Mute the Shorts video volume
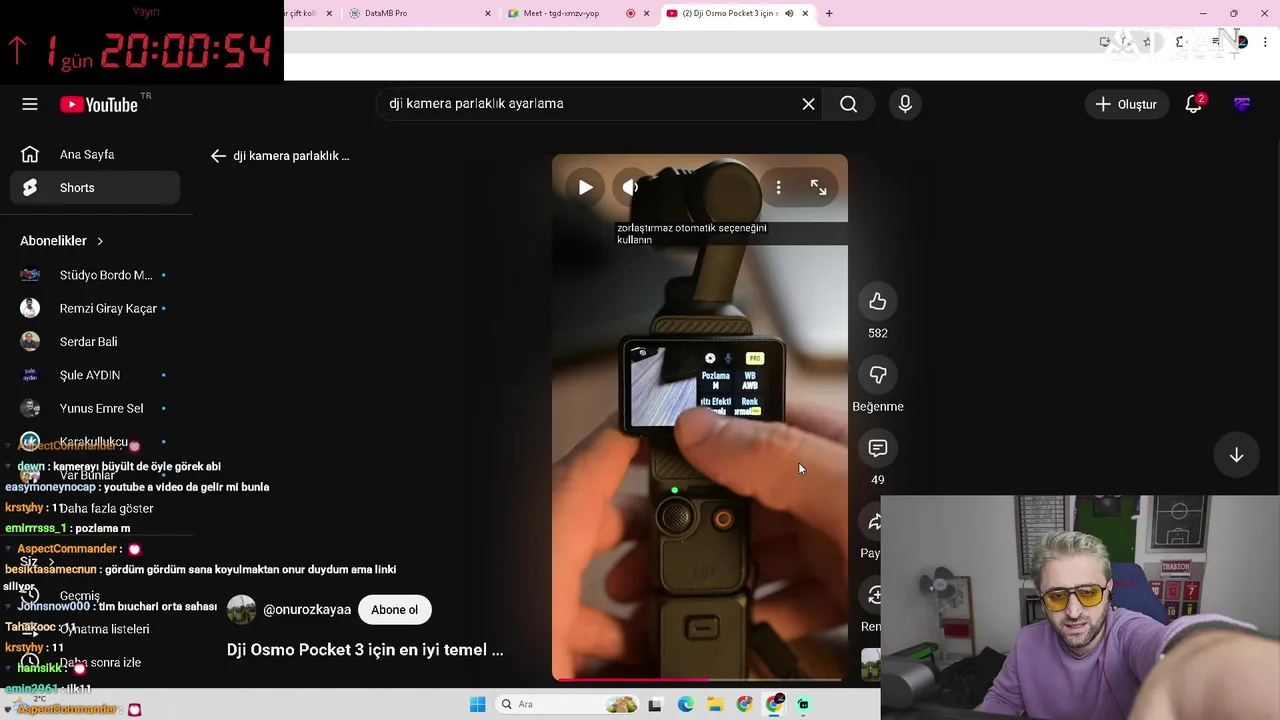This screenshot has width=1280, height=720. pyautogui.click(x=630, y=187)
